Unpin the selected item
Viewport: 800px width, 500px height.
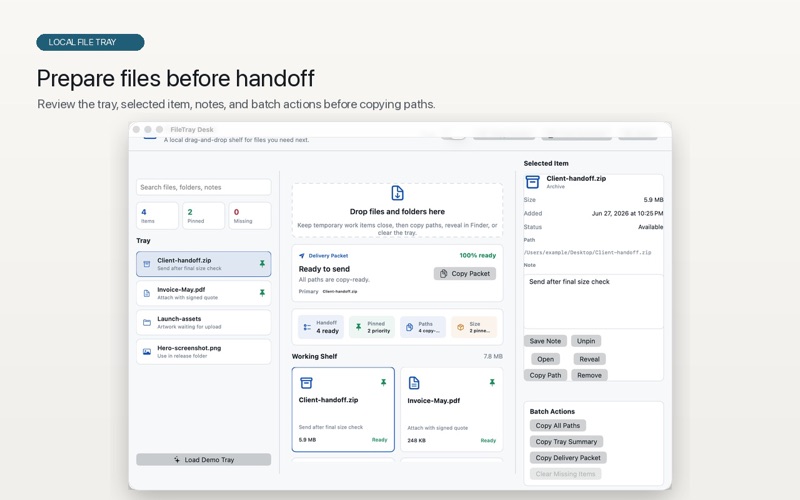(x=586, y=341)
